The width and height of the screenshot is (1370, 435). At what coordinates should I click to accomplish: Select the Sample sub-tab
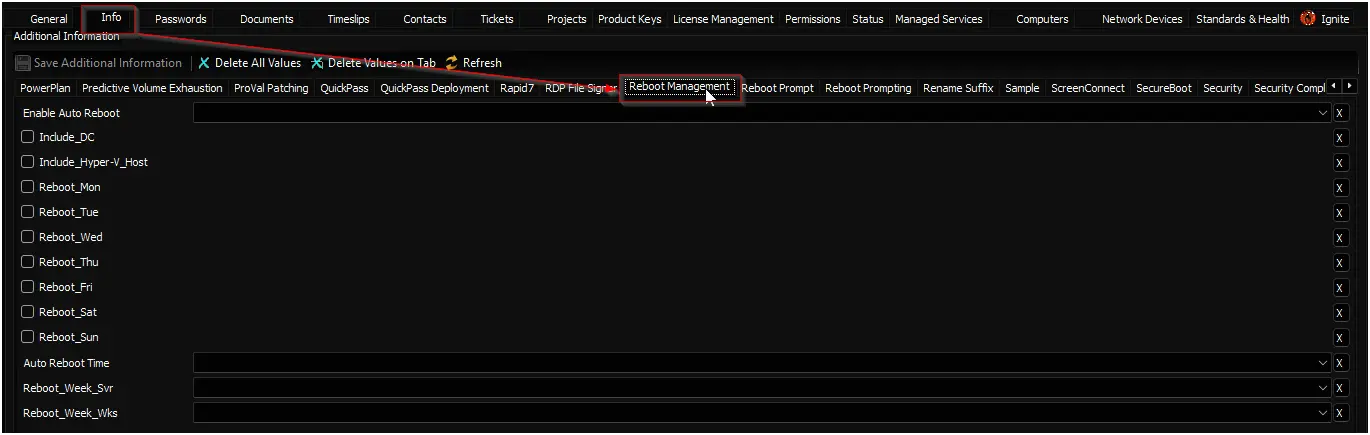[1022, 88]
